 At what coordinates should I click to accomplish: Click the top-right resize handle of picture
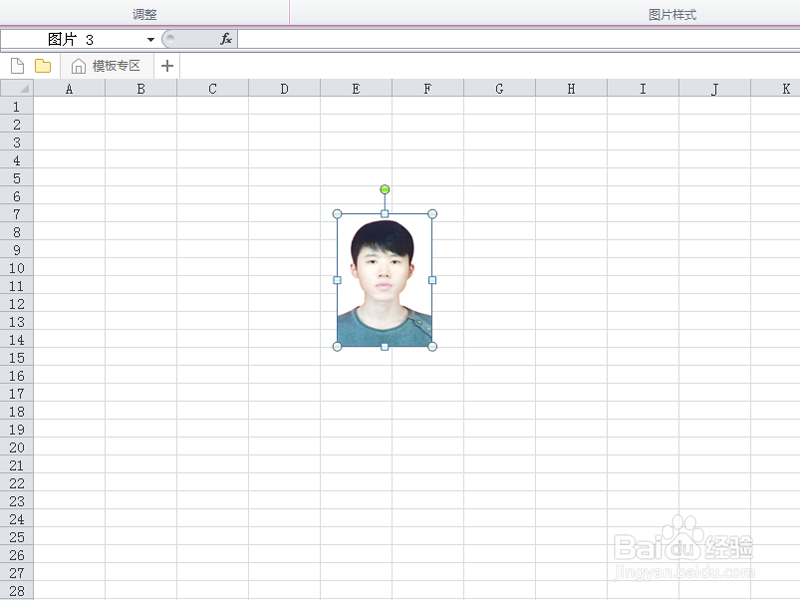pyautogui.click(x=432, y=214)
